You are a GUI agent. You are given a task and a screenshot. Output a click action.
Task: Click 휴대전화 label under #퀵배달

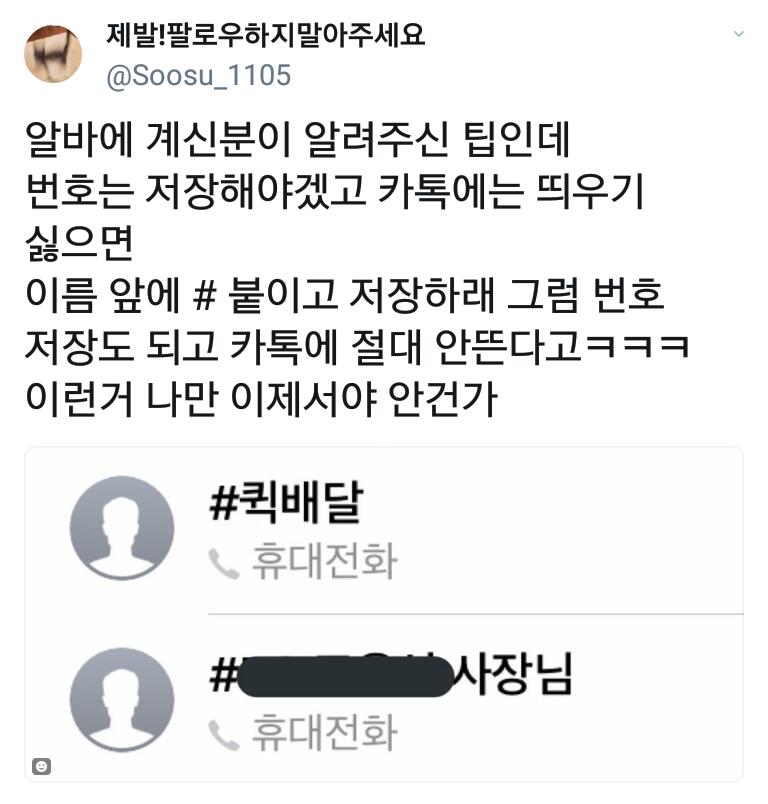tap(325, 561)
